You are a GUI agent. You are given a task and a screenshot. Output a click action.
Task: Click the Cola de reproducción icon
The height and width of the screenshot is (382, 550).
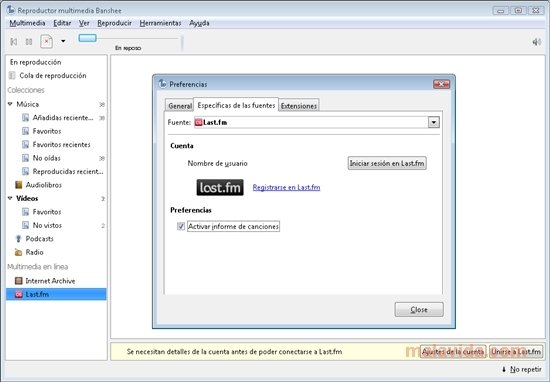(12, 75)
